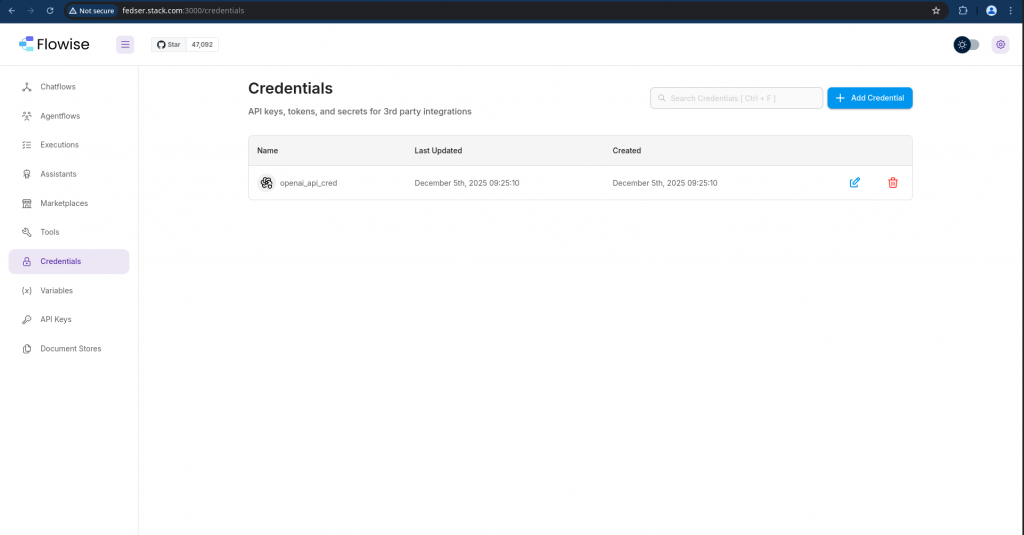Click the GitHub Star button
Viewport: 1024px width, 535px height.
tap(169, 45)
